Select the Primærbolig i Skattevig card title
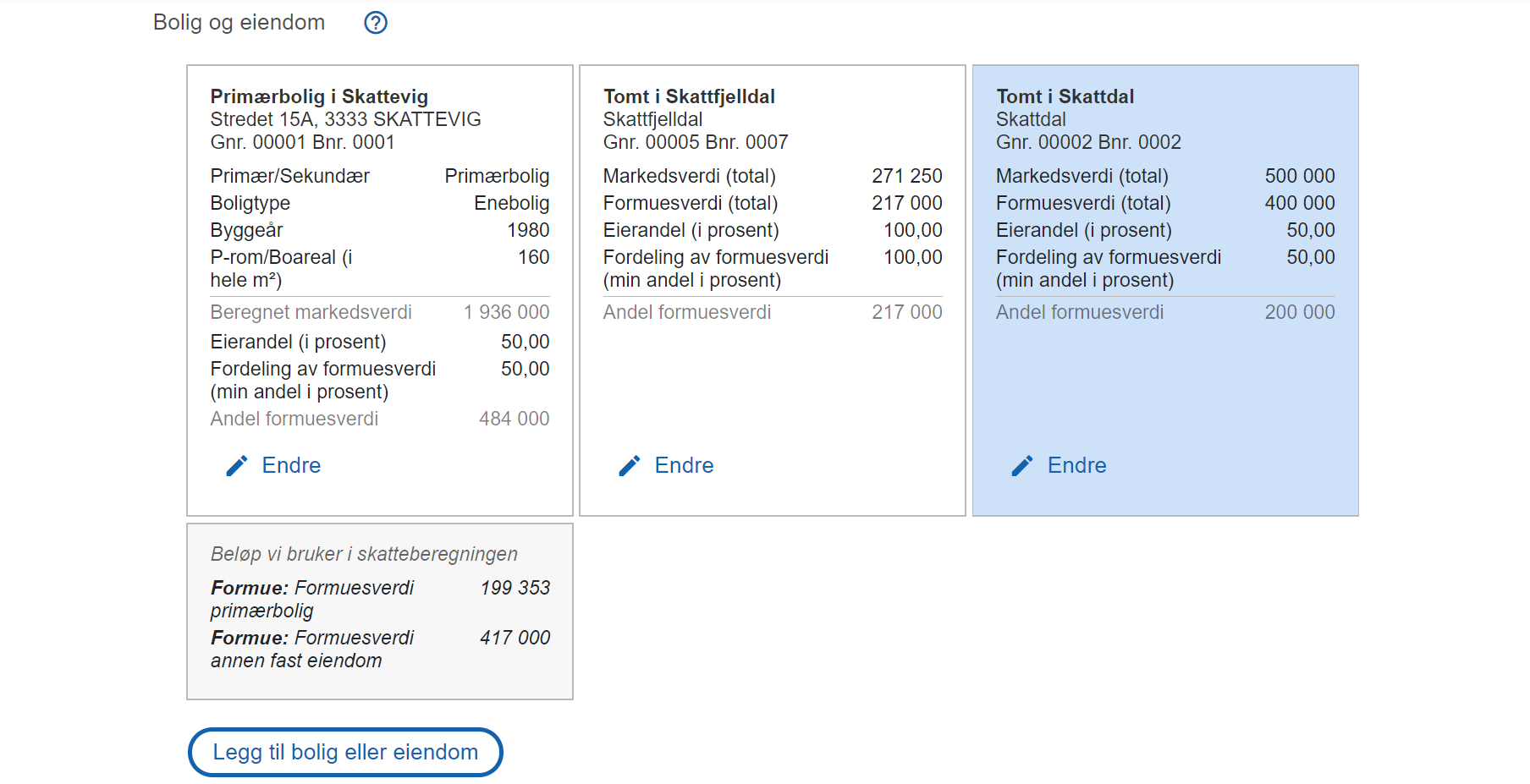The width and height of the screenshot is (1530, 784). (x=319, y=96)
